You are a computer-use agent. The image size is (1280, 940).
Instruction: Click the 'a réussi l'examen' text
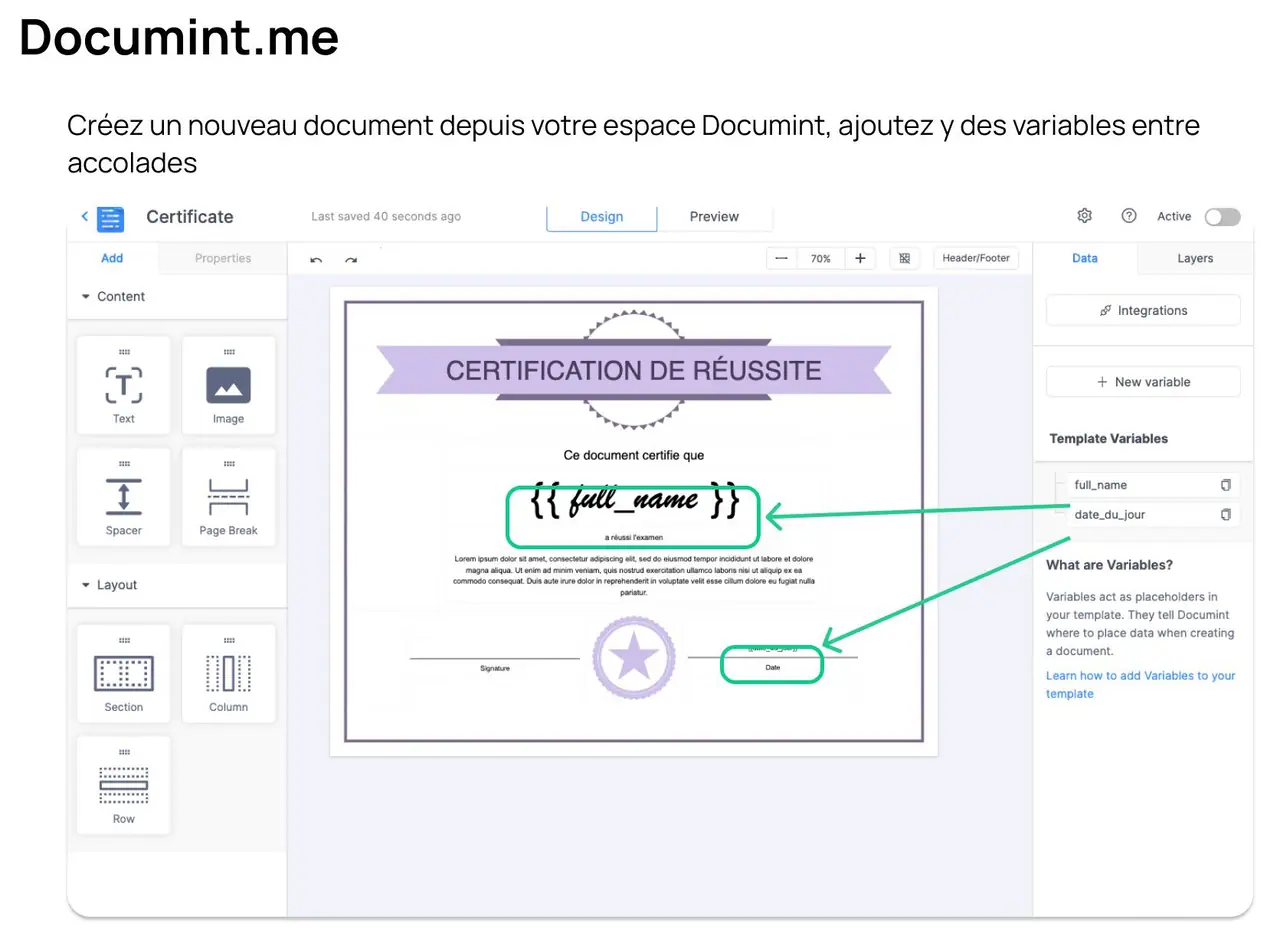point(634,537)
